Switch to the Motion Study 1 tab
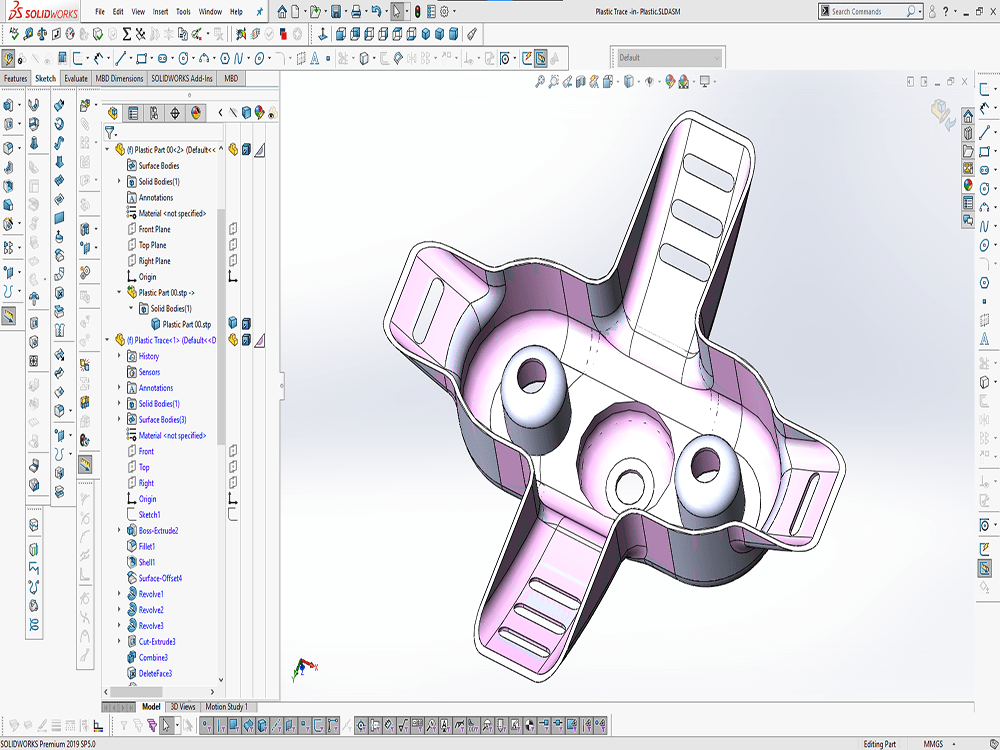This screenshot has width=1000, height=750. coord(226,707)
